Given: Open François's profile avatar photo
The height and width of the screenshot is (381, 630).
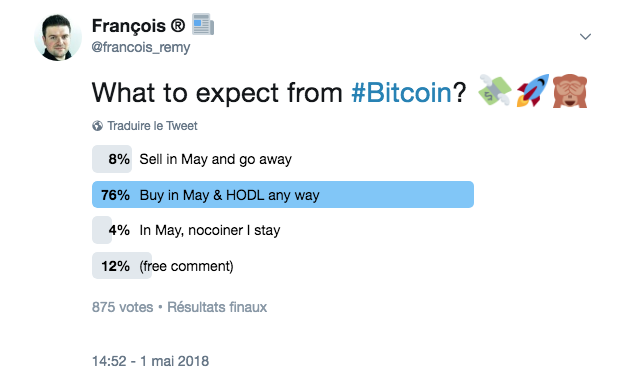Looking at the screenshot, I should 58,38.
